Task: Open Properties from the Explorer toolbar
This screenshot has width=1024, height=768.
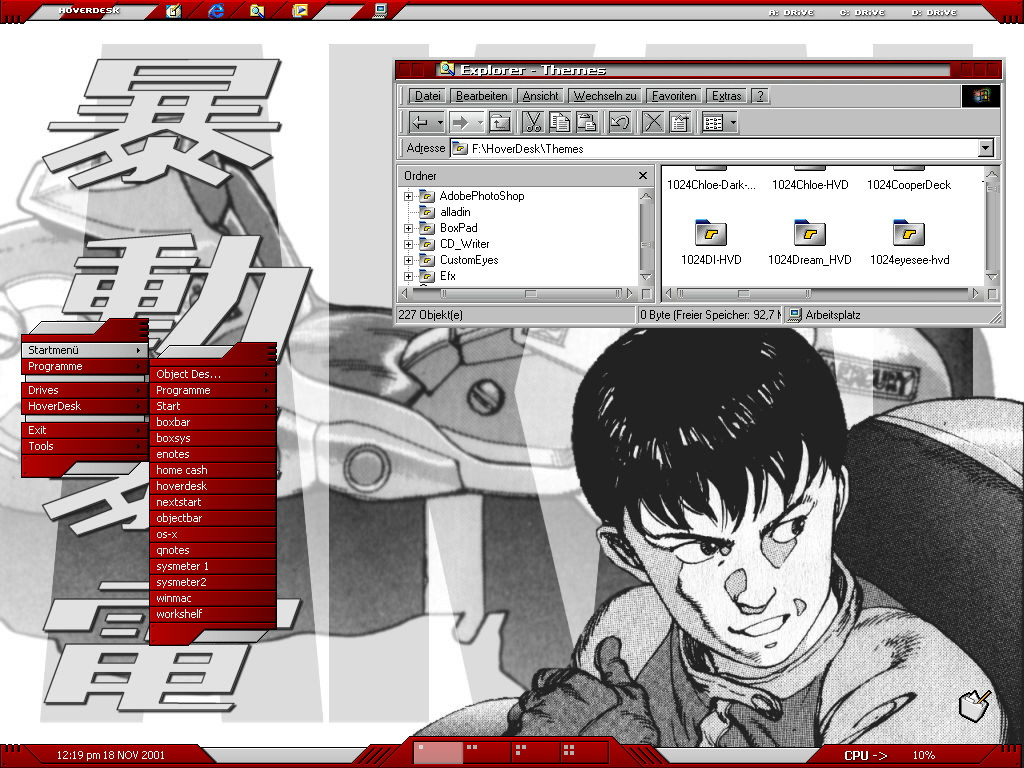Action: [680, 122]
